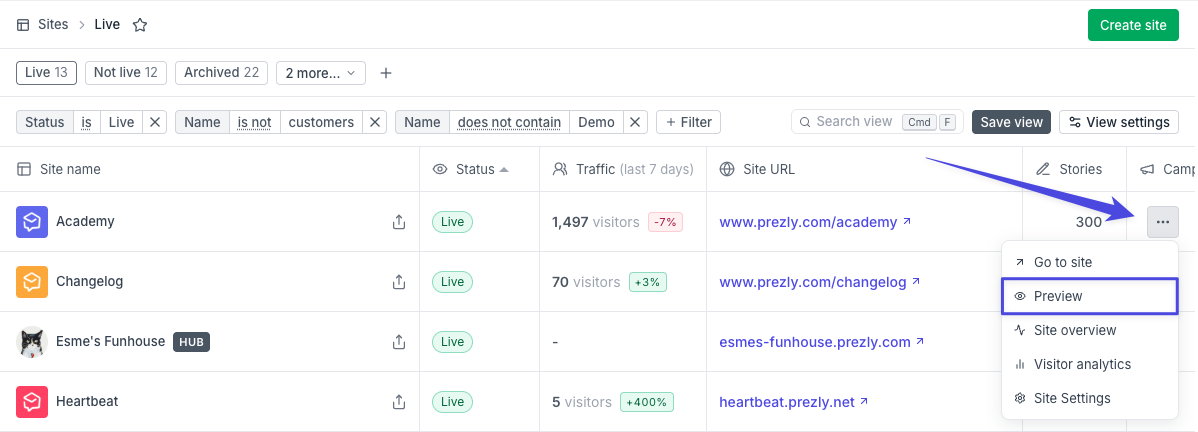The width and height of the screenshot is (1198, 432).
Task: Star the Live view as favorite
Action: [x=140, y=25]
